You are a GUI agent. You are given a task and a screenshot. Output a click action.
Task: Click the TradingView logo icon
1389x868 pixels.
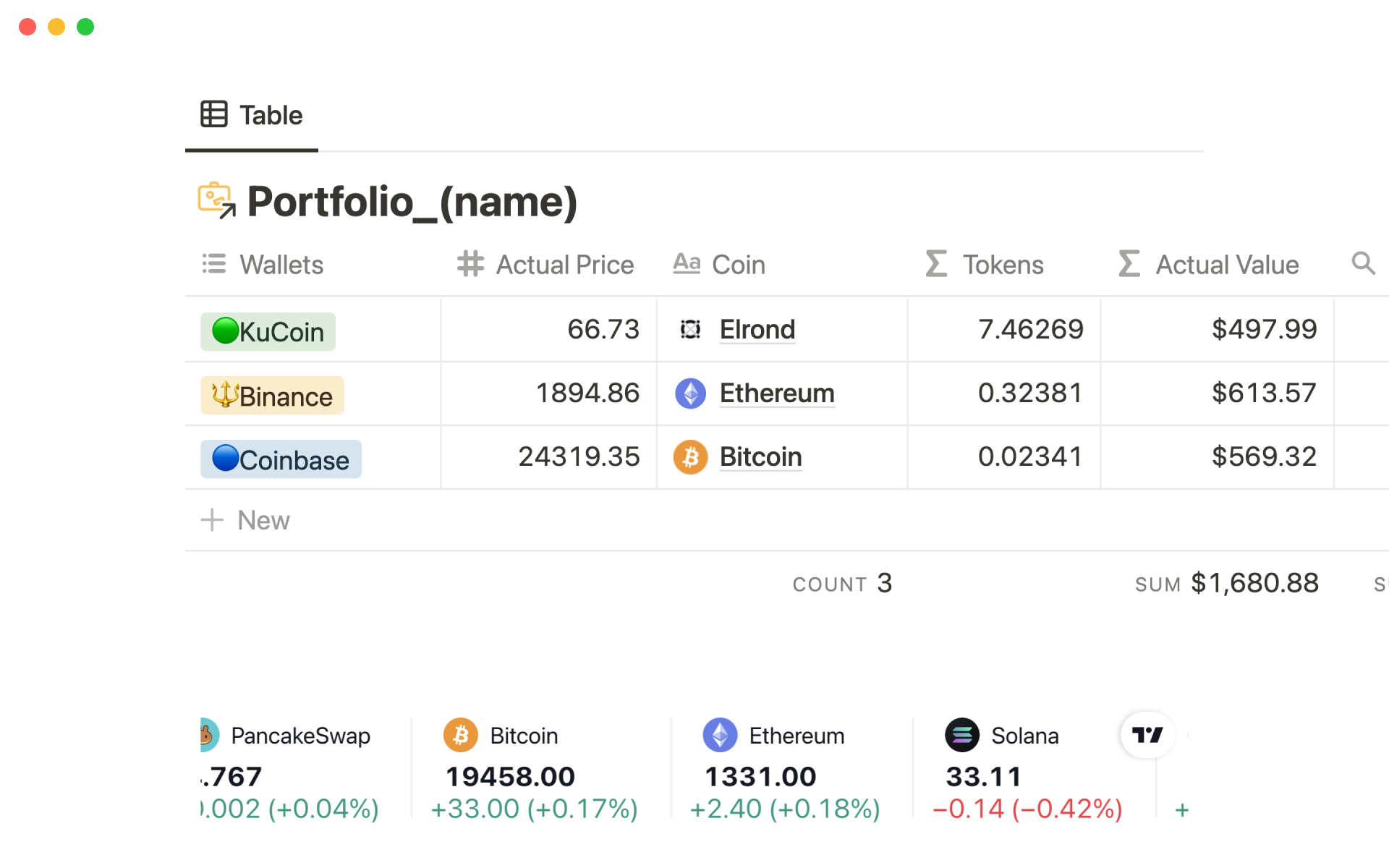point(1147,735)
